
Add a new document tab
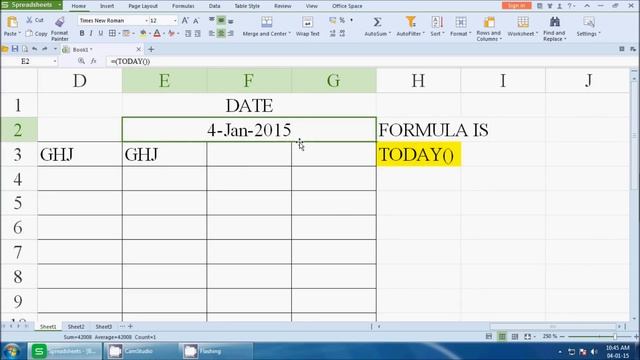(151, 49)
